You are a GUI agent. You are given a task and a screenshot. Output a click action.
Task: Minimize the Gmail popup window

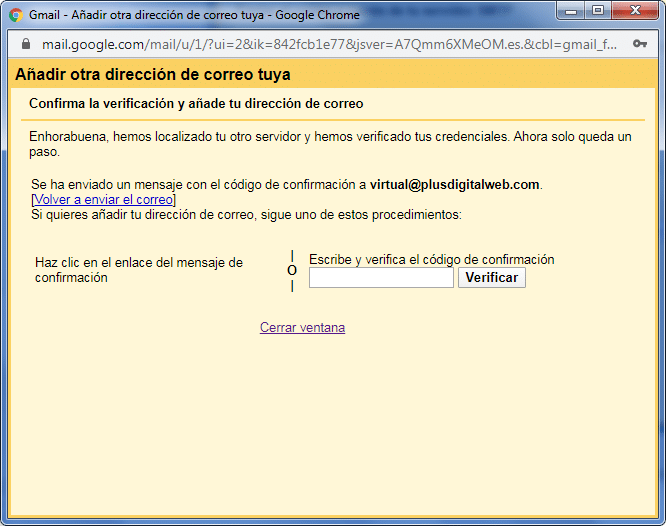(x=572, y=12)
